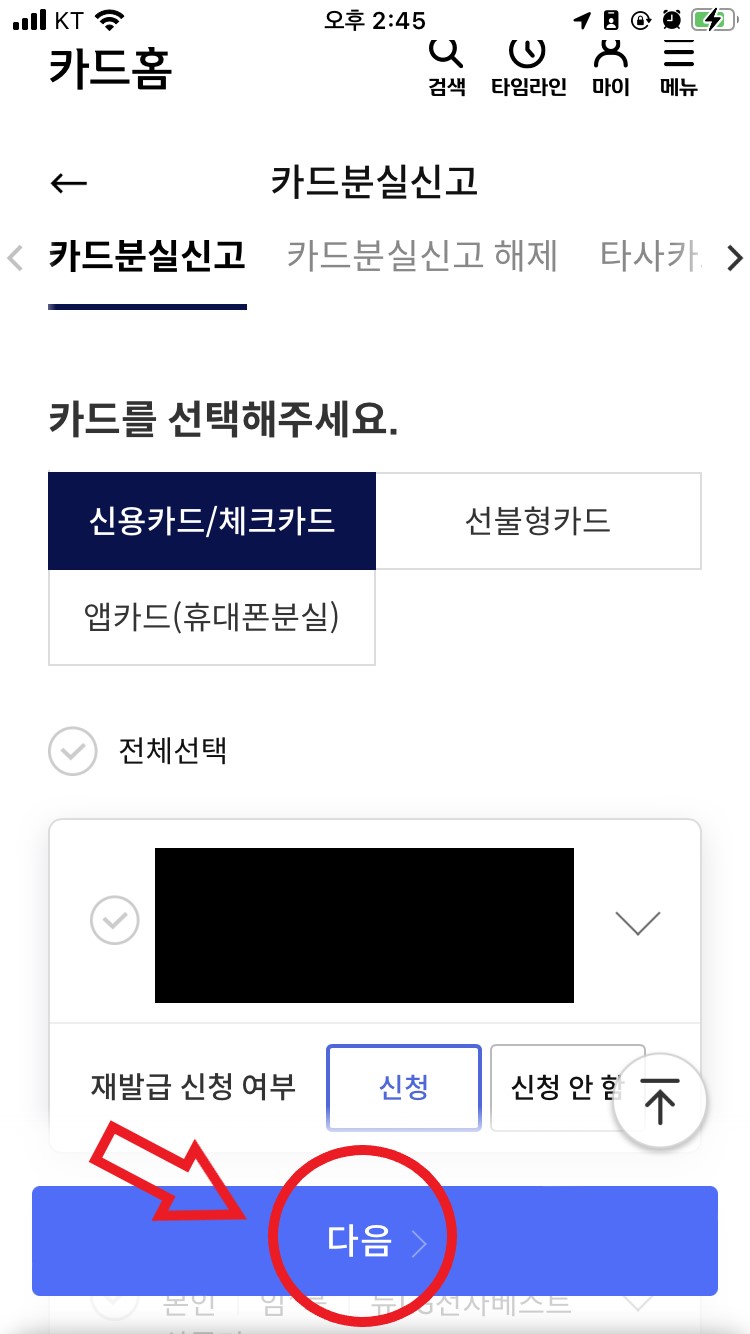Image resolution: width=750 pixels, height=1334 pixels.
Task: Expand the card details chevron
Action: coord(638,921)
